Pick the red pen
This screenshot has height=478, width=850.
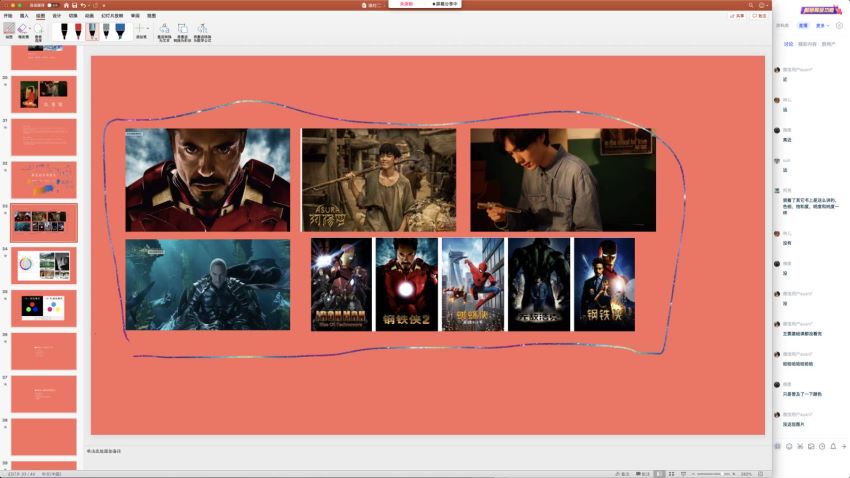click(x=78, y=31)
